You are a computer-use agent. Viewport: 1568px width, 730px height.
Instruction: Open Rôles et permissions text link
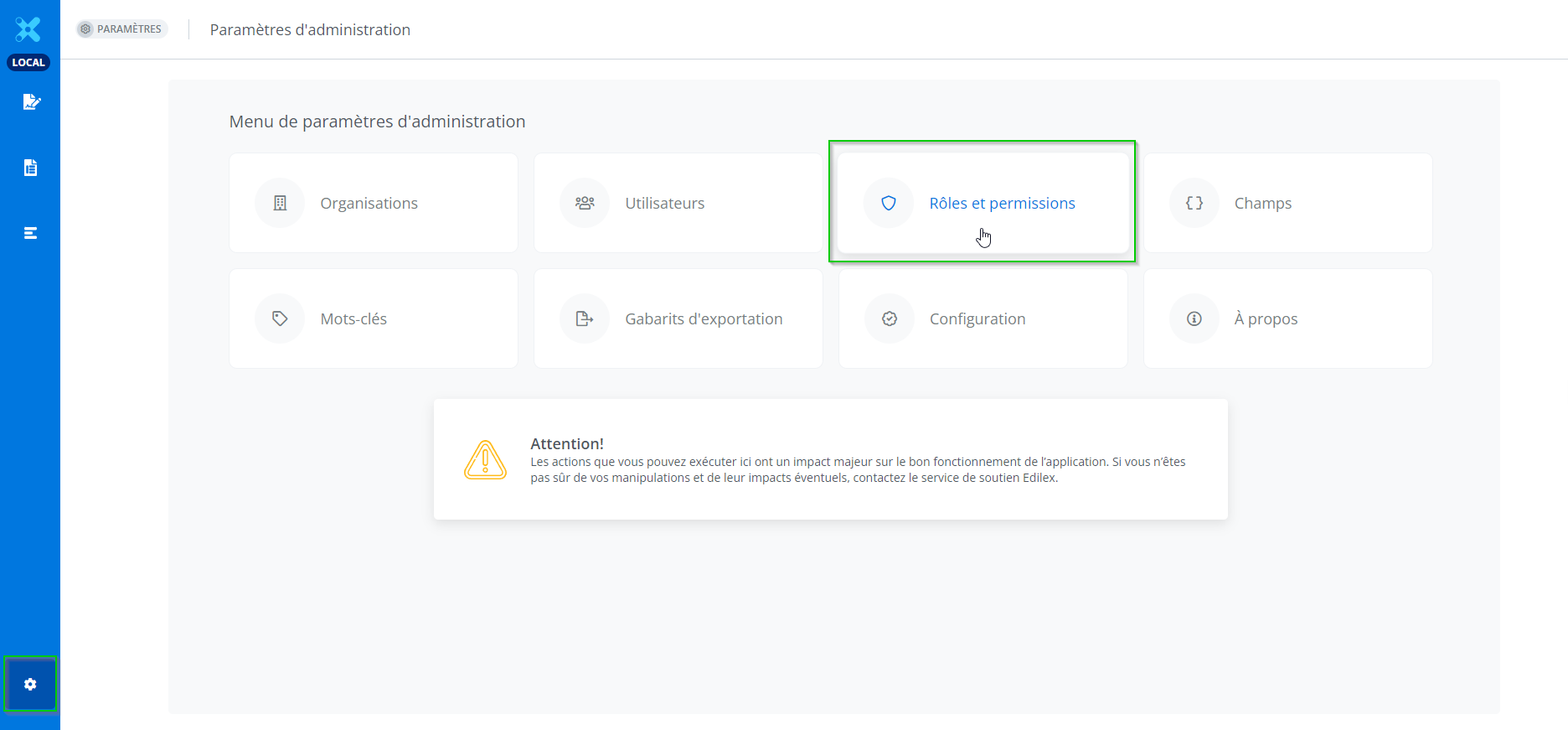pos(1002,203)
